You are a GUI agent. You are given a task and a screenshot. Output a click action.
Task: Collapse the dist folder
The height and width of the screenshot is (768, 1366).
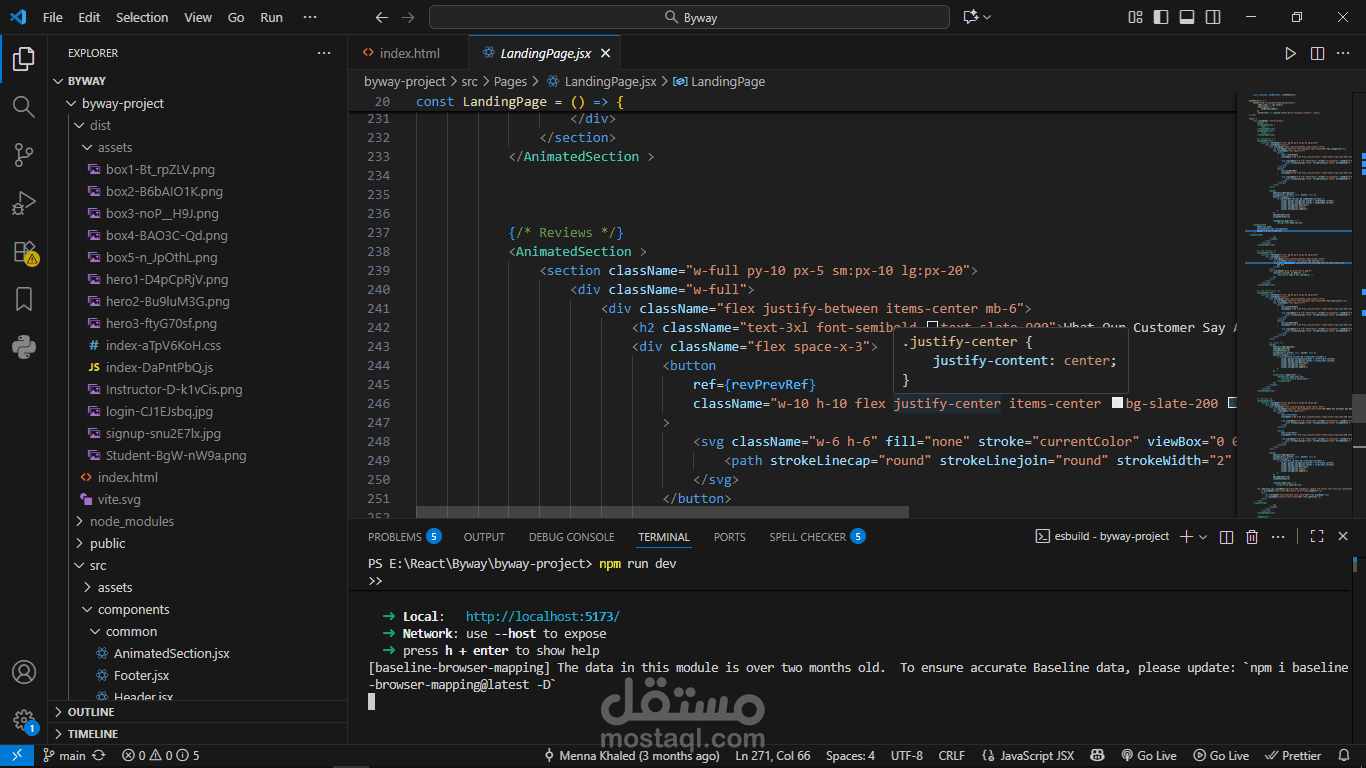(198, 125)
